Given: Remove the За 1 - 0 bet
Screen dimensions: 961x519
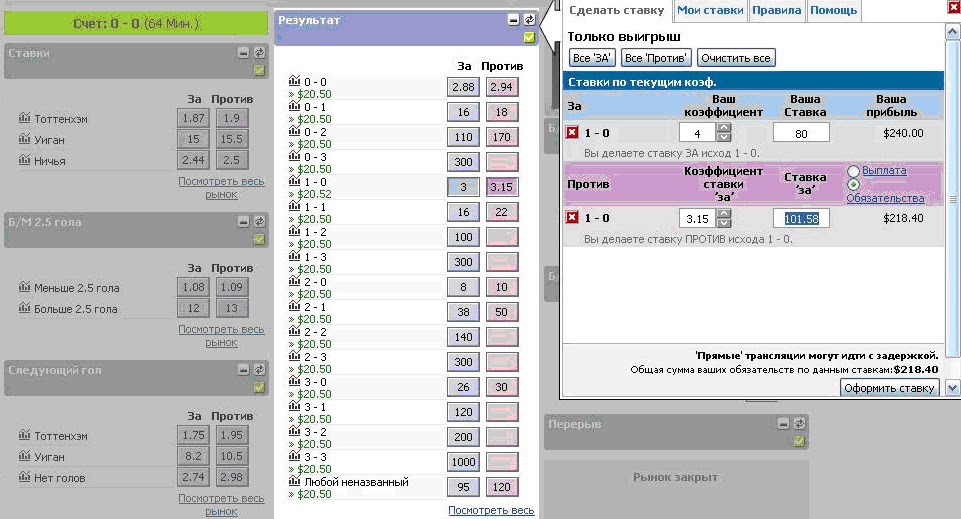Looking at the screenshot, I should tap(572, 132).
